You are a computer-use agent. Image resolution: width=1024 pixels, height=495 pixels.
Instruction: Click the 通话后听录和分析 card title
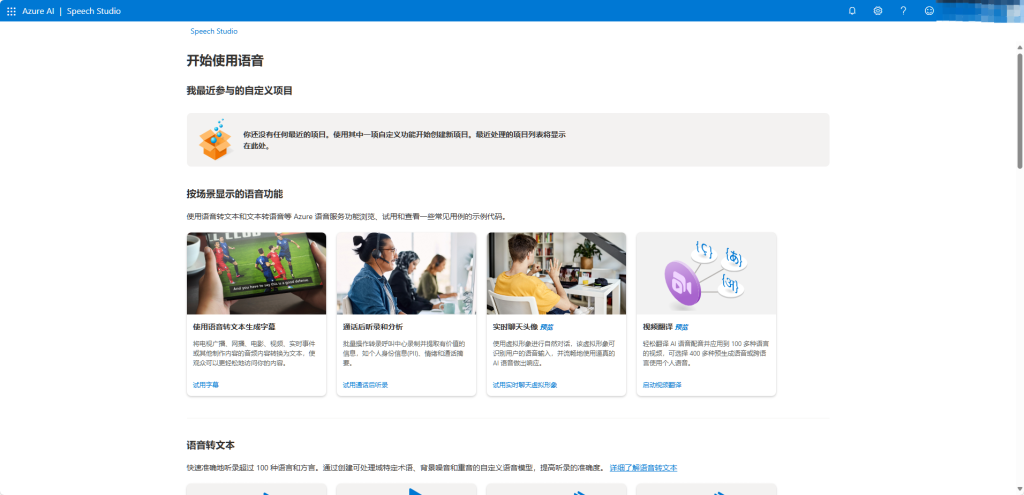tap(373, 327)
